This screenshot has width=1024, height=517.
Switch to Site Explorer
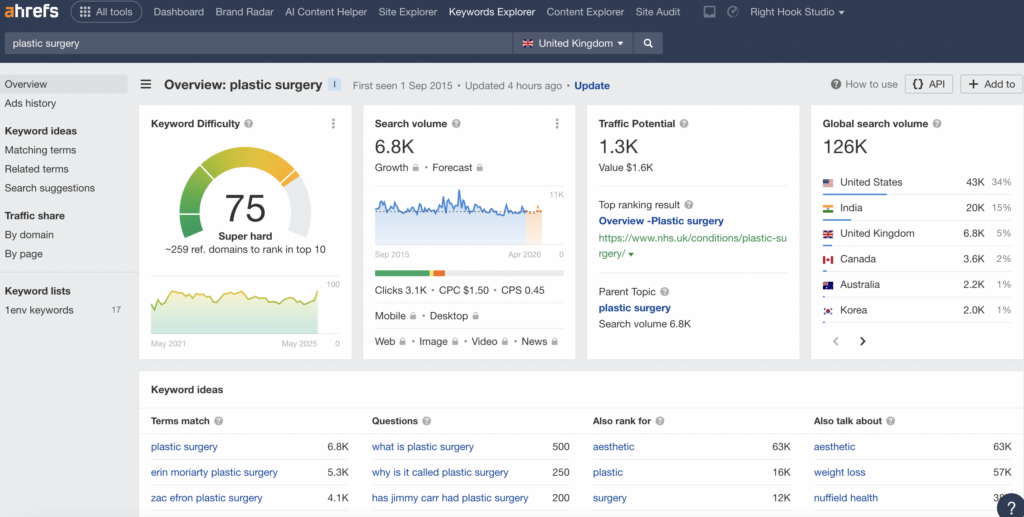click(408, 12)
